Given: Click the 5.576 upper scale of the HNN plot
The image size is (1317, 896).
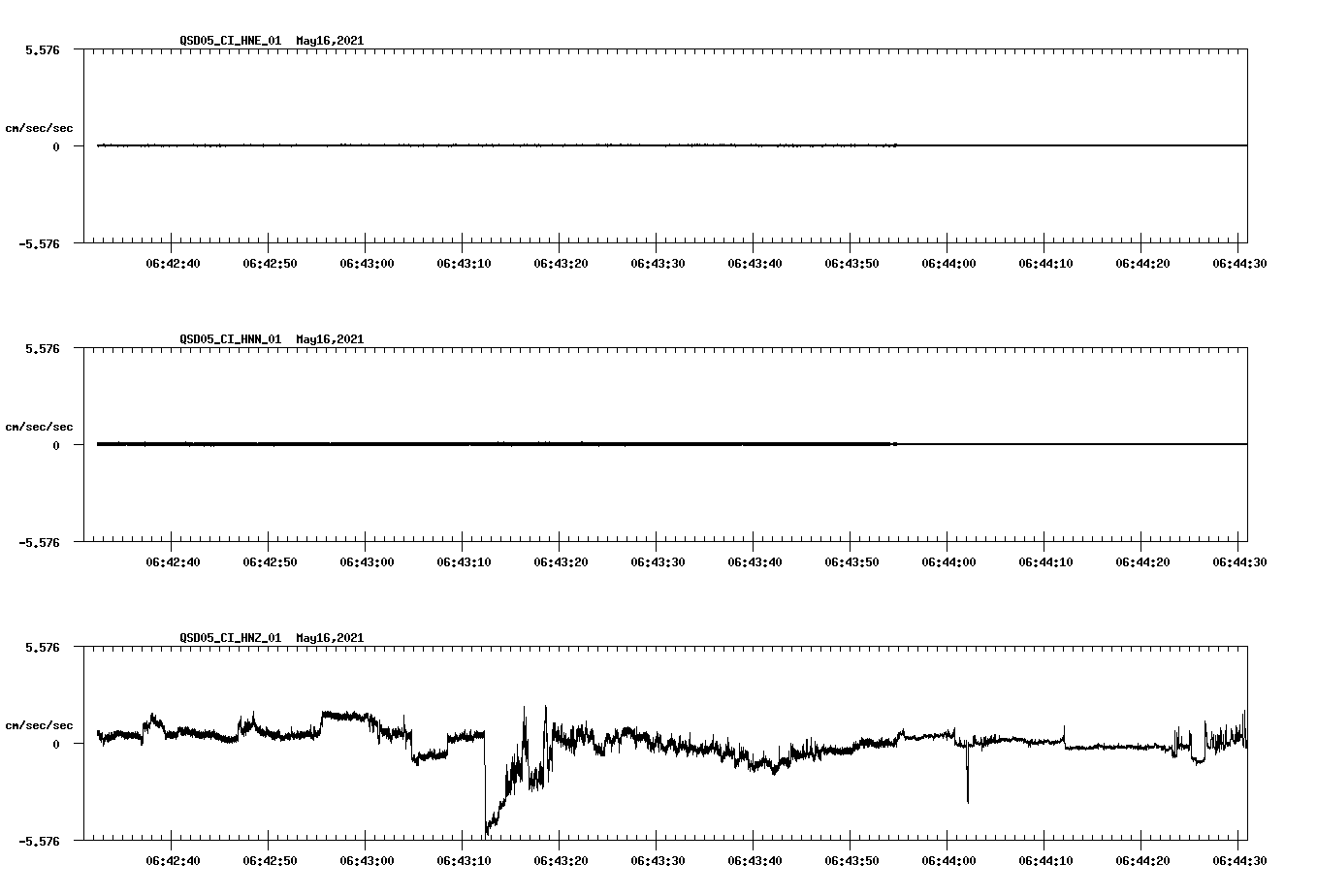Looking at the screenshot, I should 43,348.
